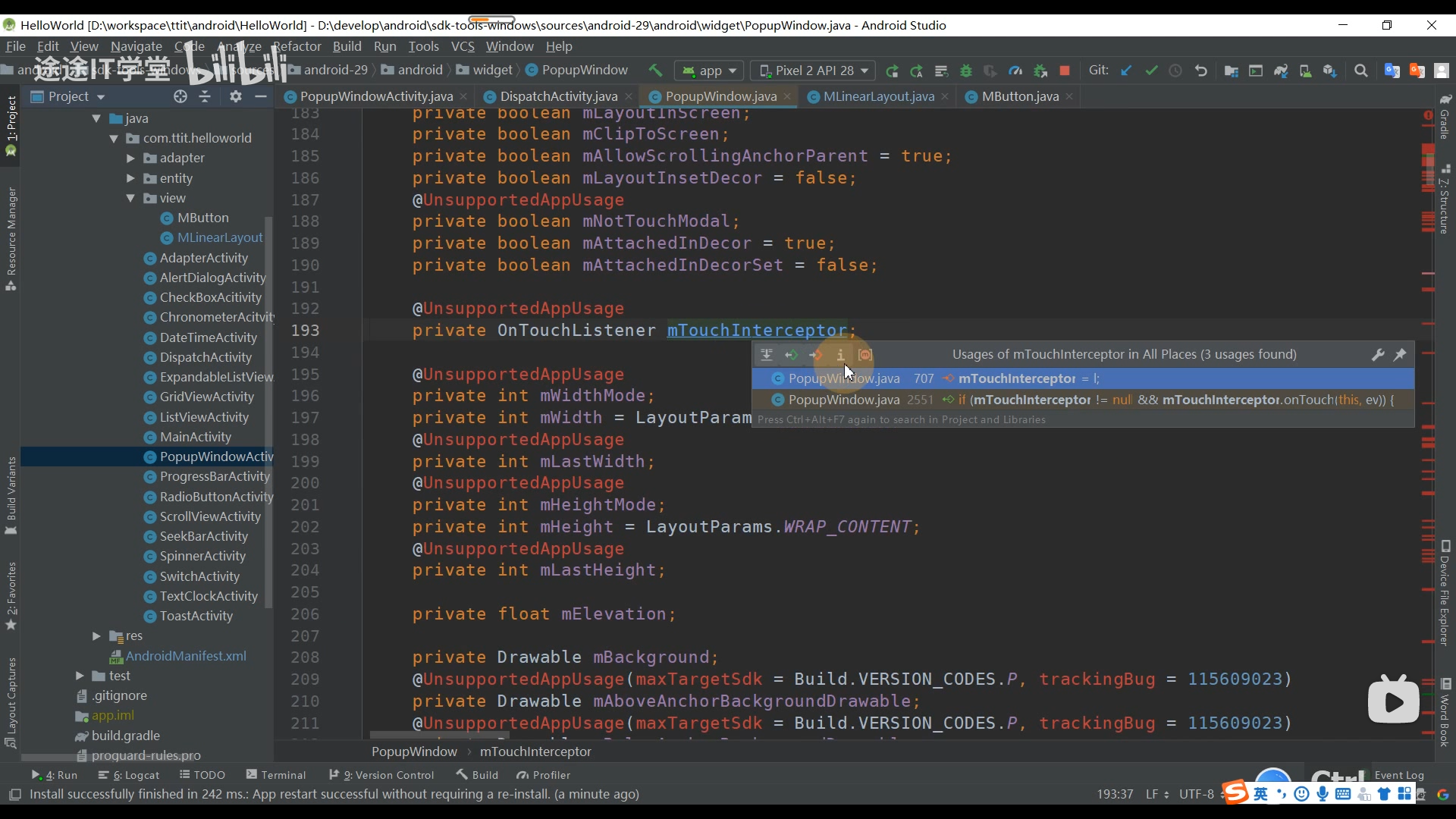This screenshot has height=819, width=1456.
Task: Click SDK Manager icon in toolbar
Action: 1329,71
